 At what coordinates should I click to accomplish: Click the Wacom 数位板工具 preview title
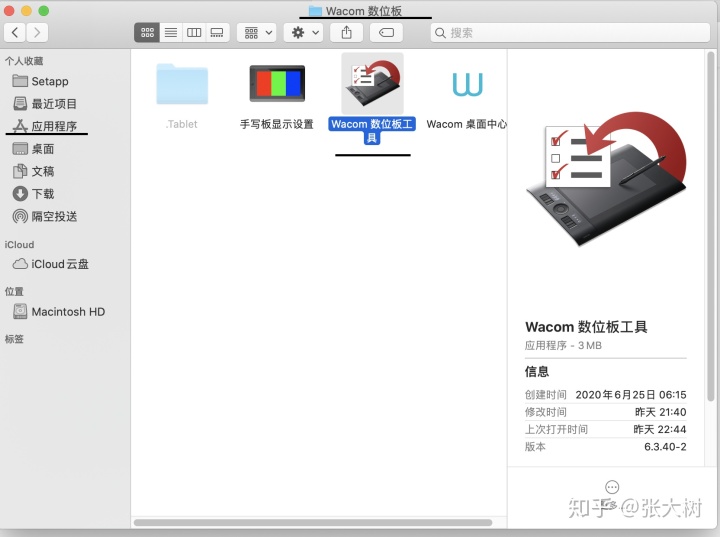click(586, 327)
